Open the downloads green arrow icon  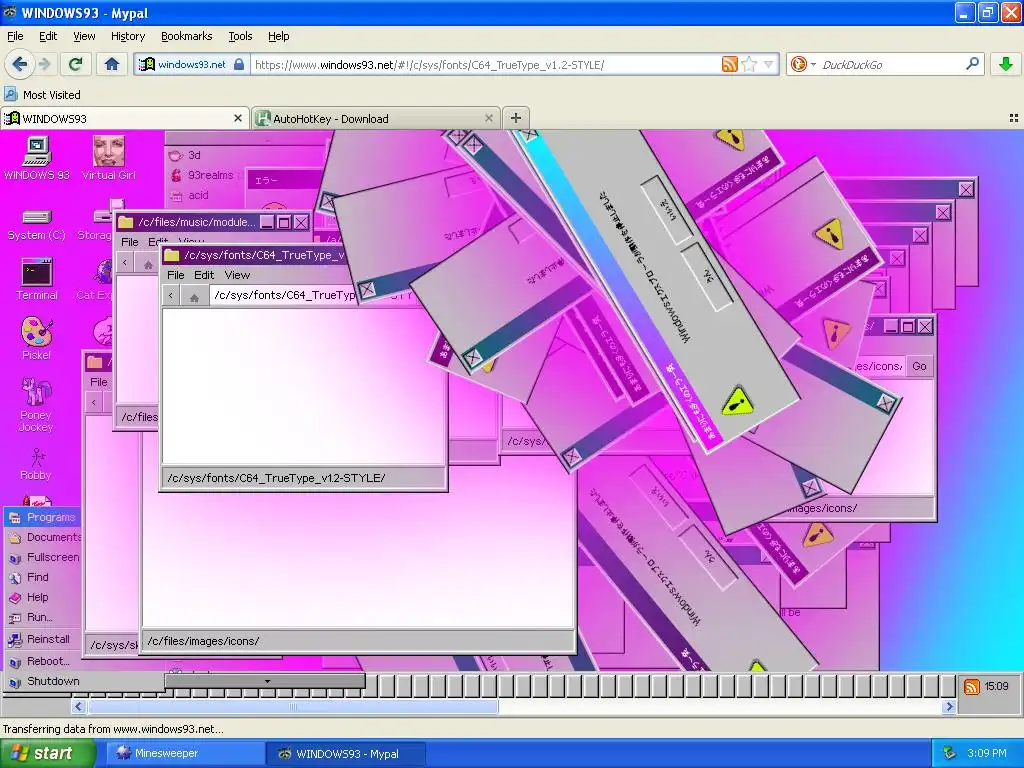click(1006, 64)
